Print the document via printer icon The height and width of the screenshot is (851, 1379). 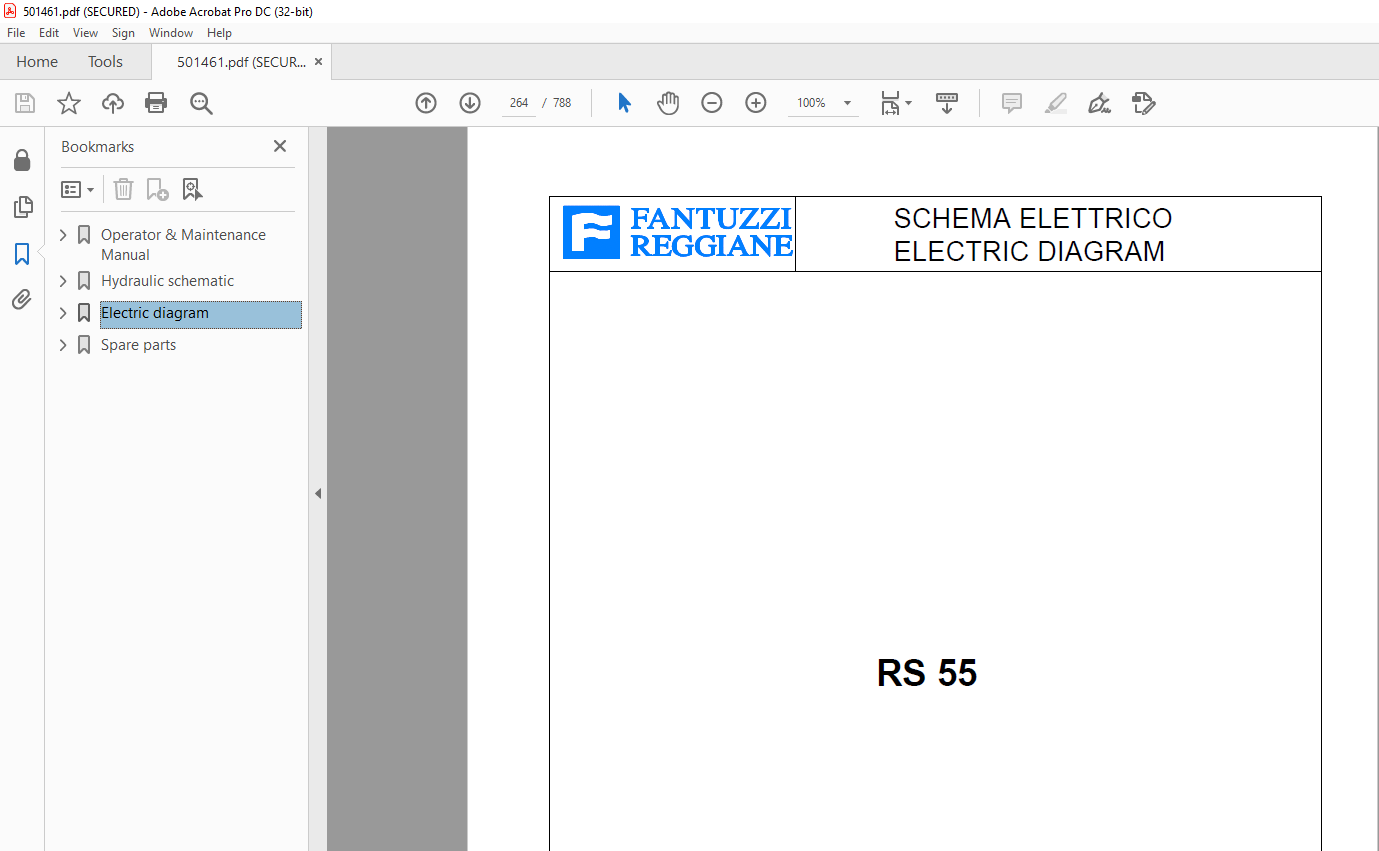156,103
